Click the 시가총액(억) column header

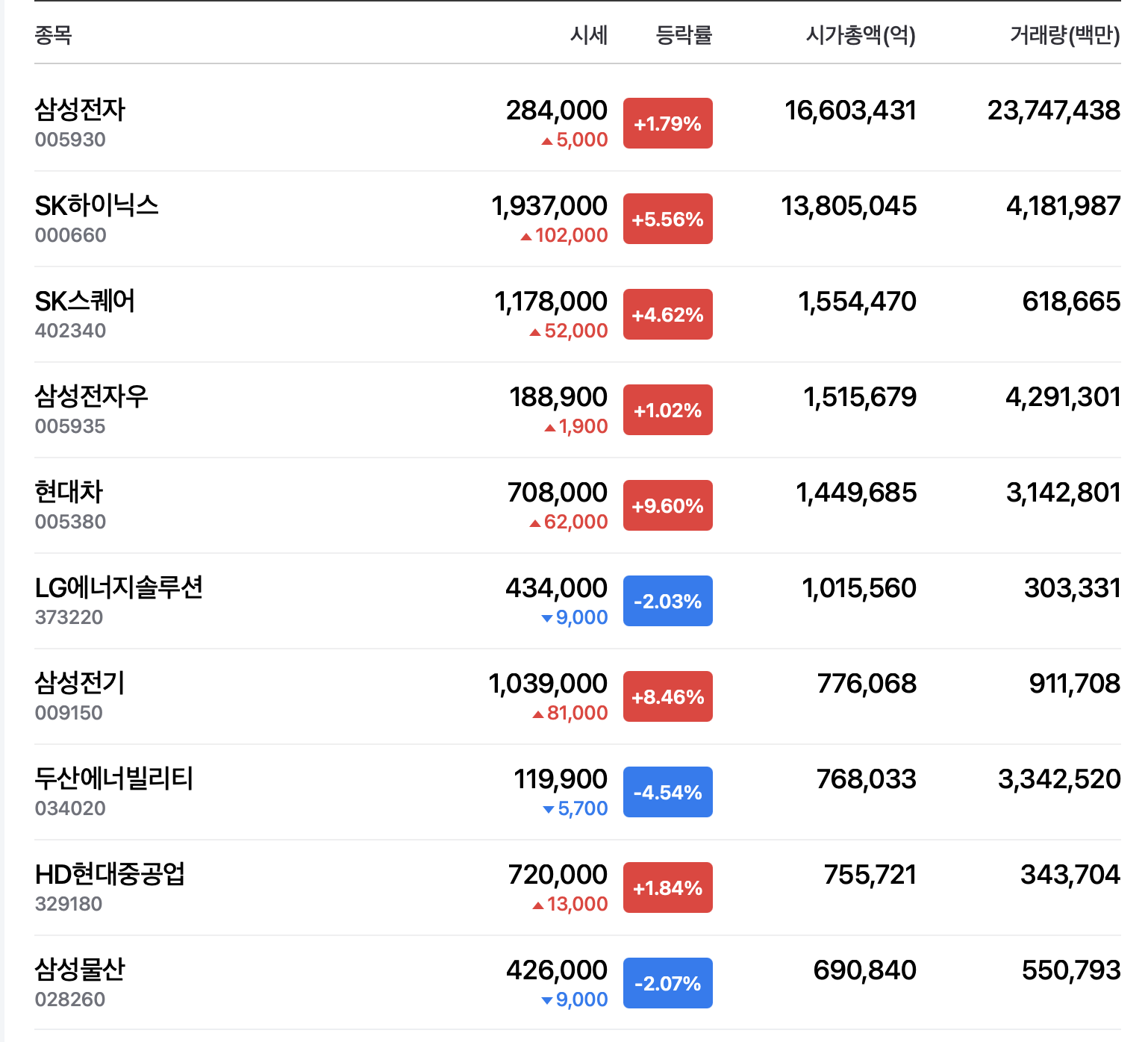click(861, 35)
